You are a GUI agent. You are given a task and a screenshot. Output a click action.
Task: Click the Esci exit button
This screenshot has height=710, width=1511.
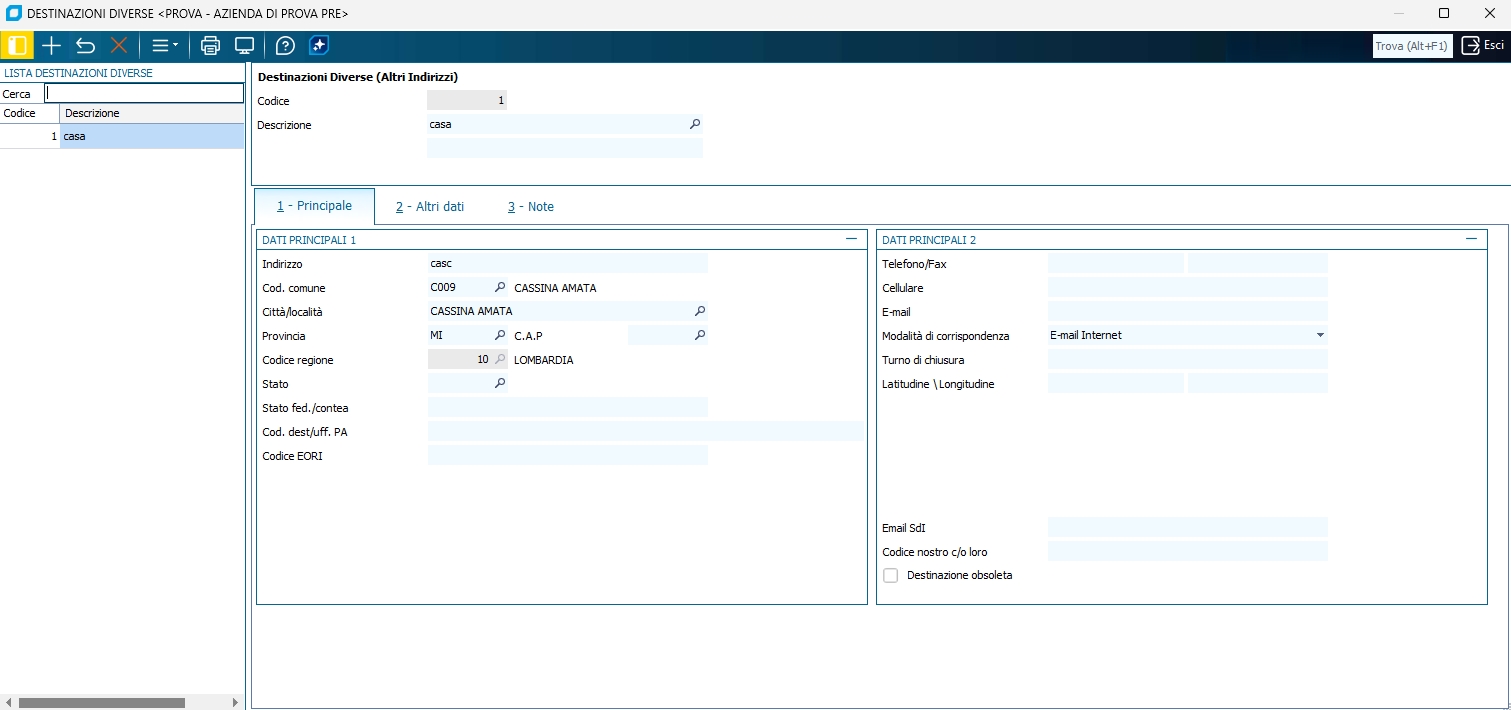[1483, 45]
